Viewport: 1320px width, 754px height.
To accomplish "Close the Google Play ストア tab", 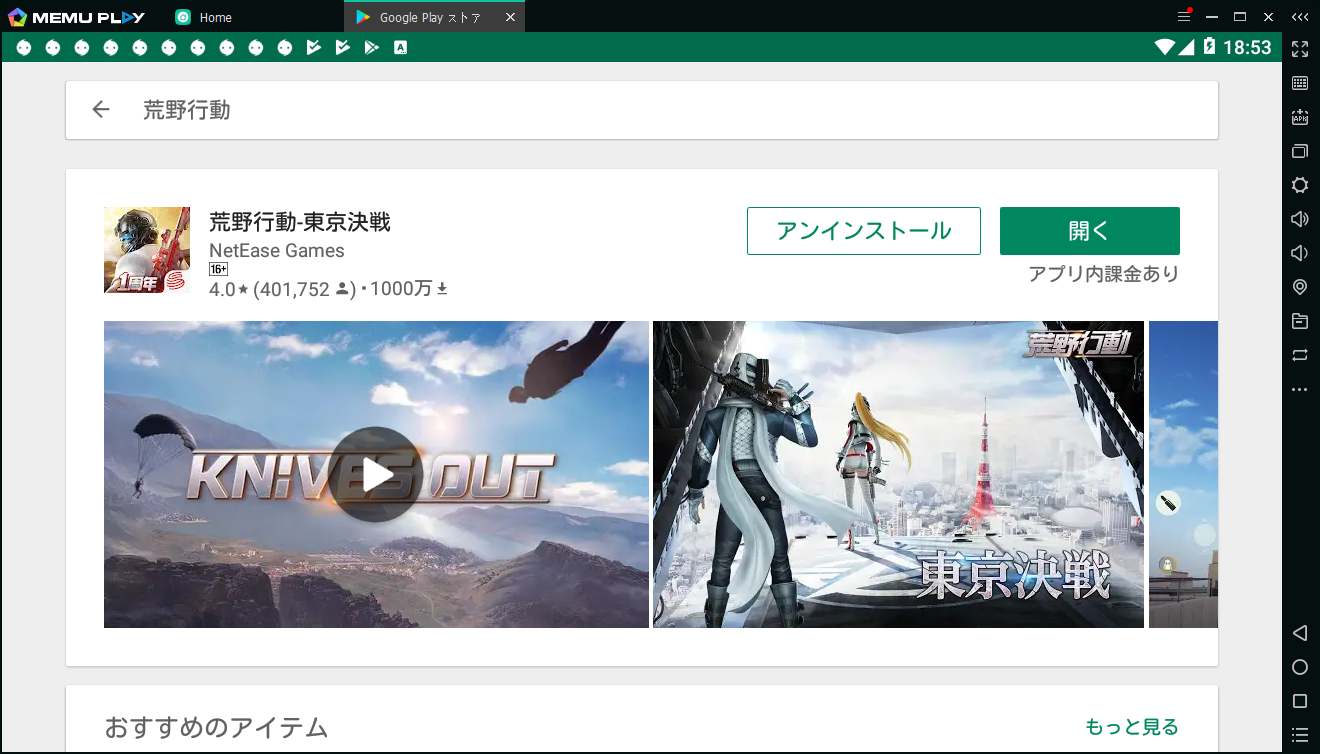I will [x=510, y=17].
